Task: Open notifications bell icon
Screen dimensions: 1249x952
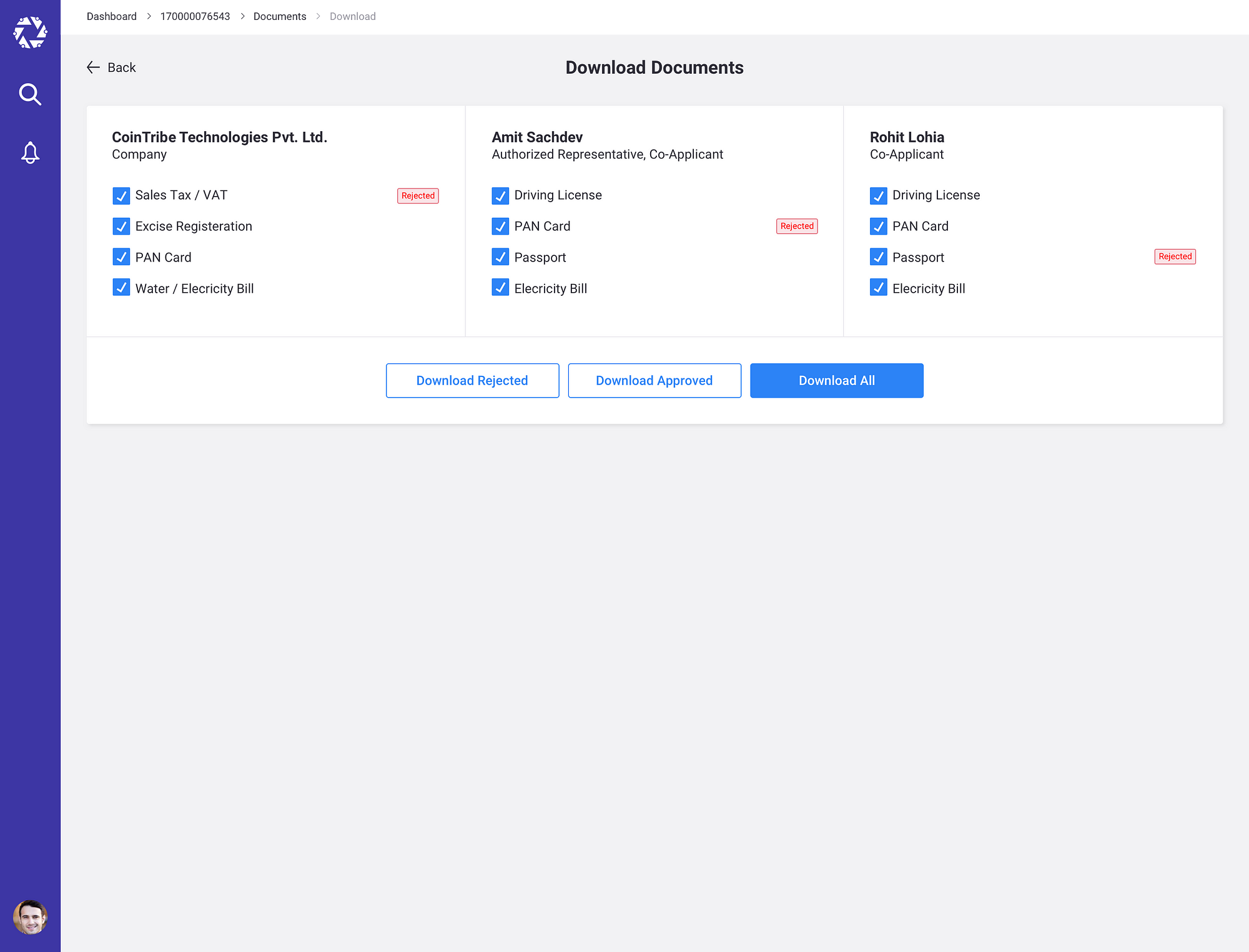Action: tap(30, 152)
